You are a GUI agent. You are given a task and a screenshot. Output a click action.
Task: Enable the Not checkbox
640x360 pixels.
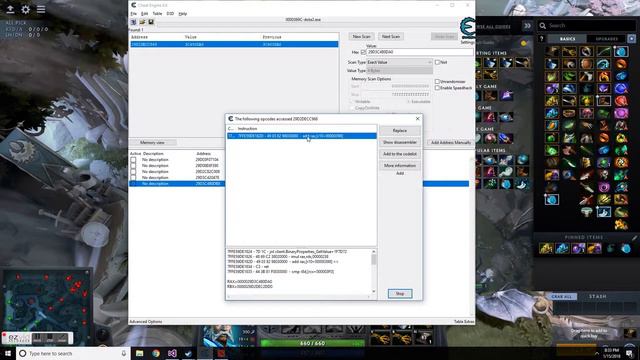[437, 62]
